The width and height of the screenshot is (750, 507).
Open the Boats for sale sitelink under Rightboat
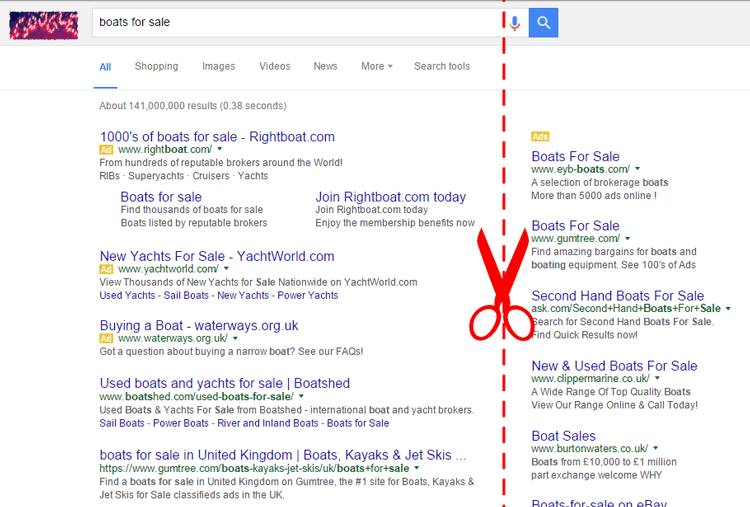(161, 197)
